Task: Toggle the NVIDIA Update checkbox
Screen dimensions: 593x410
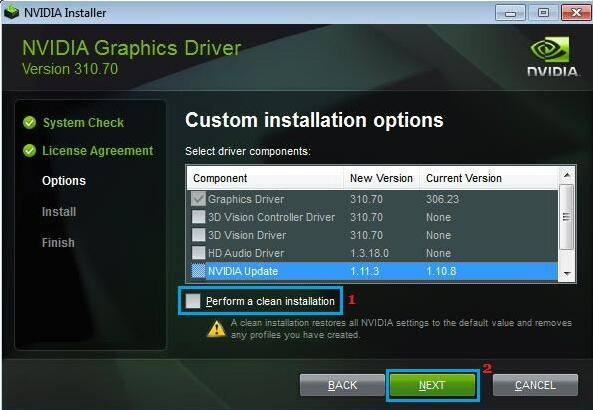Action: pos(199,271)
